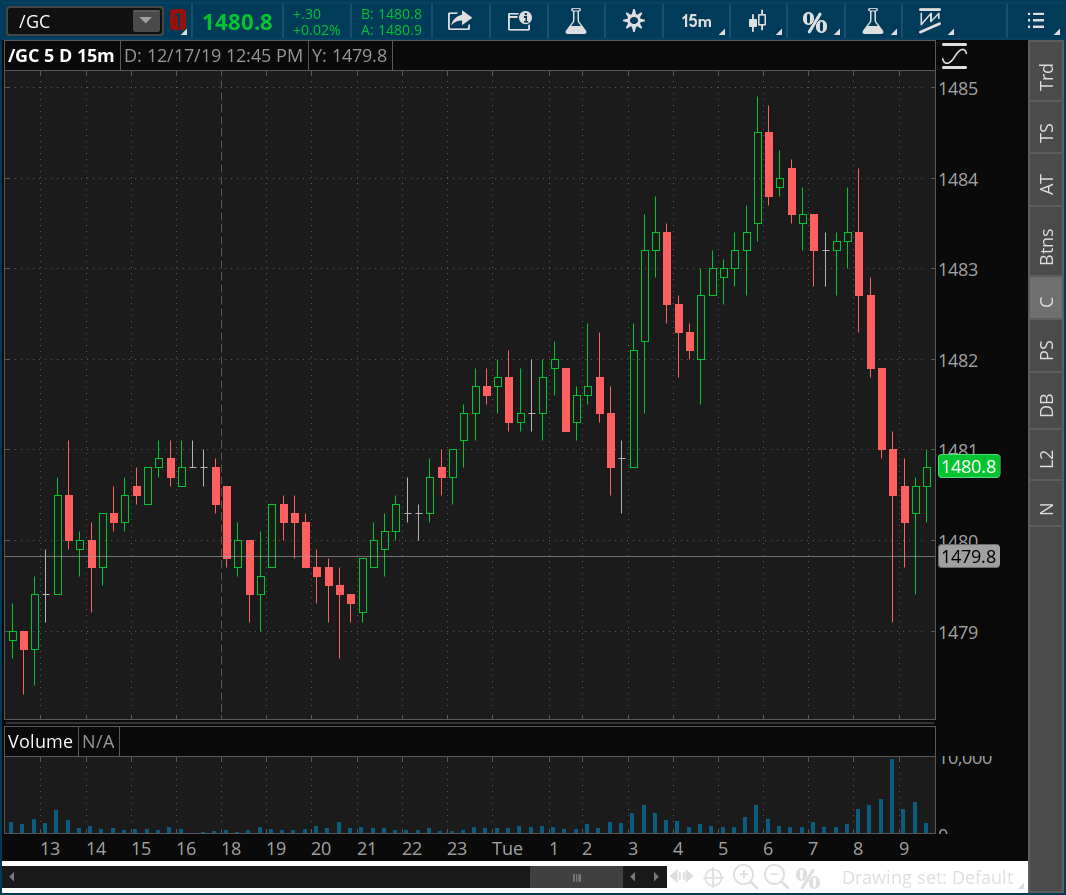Click the red symbol link number 1 icon
Image resolution: width=1066 pixels, height=895 pixels.
(x=177, y=21)
